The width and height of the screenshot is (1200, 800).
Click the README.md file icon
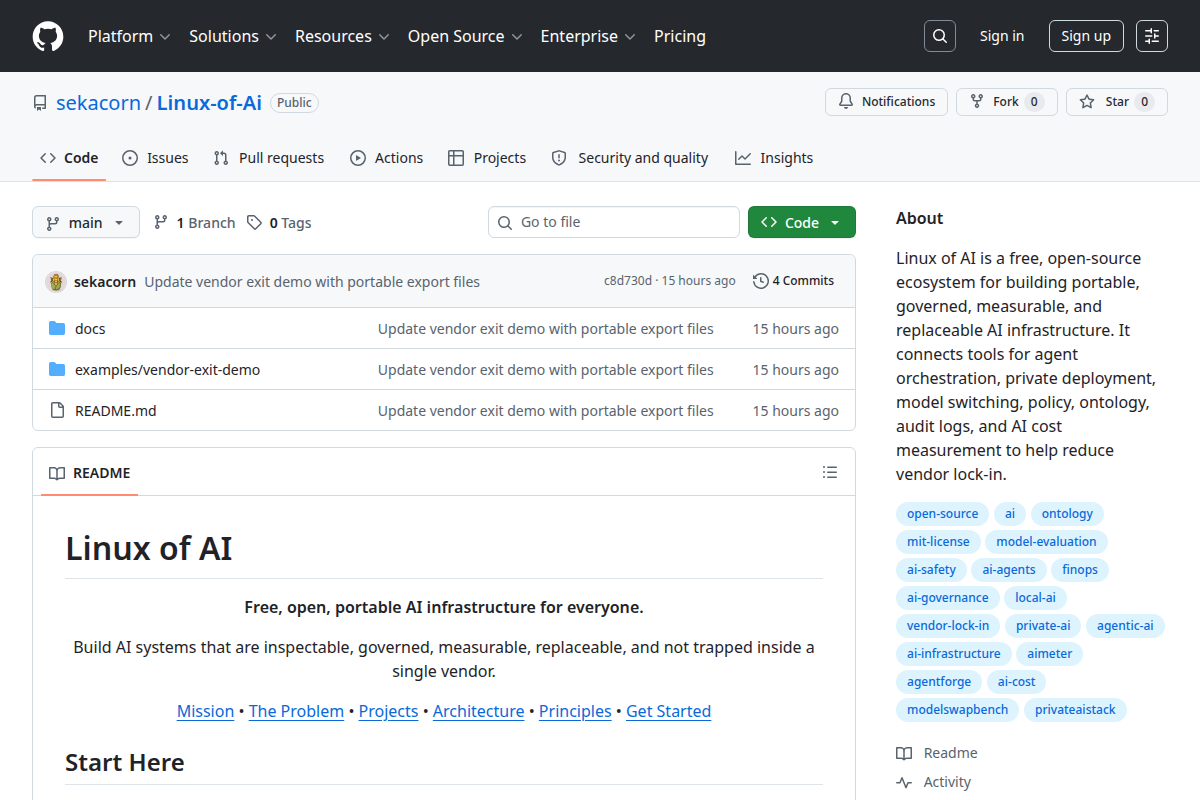[57, 411]
